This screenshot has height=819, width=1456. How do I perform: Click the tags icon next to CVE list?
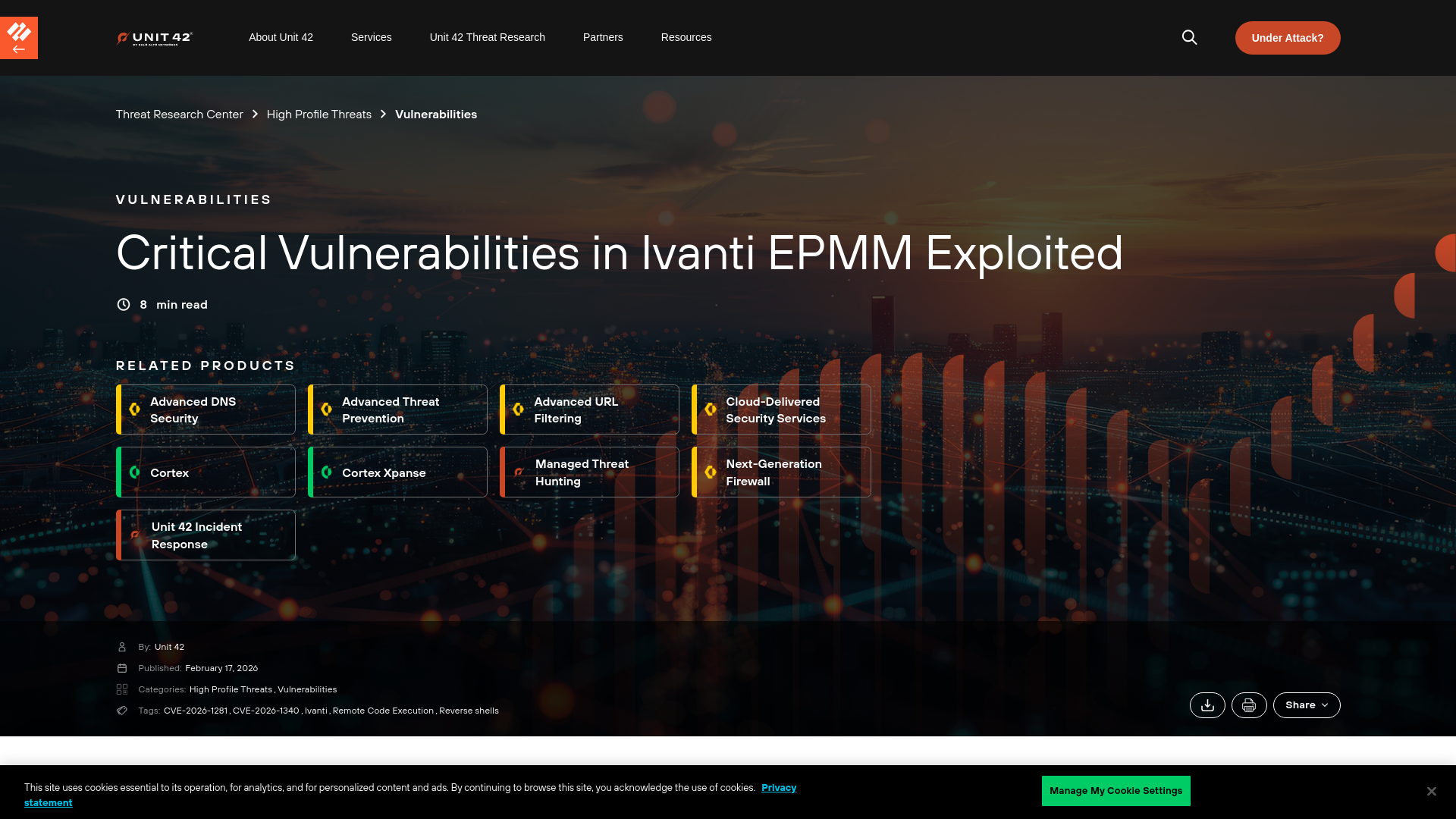pyautogui.click(x=122, y=711)
